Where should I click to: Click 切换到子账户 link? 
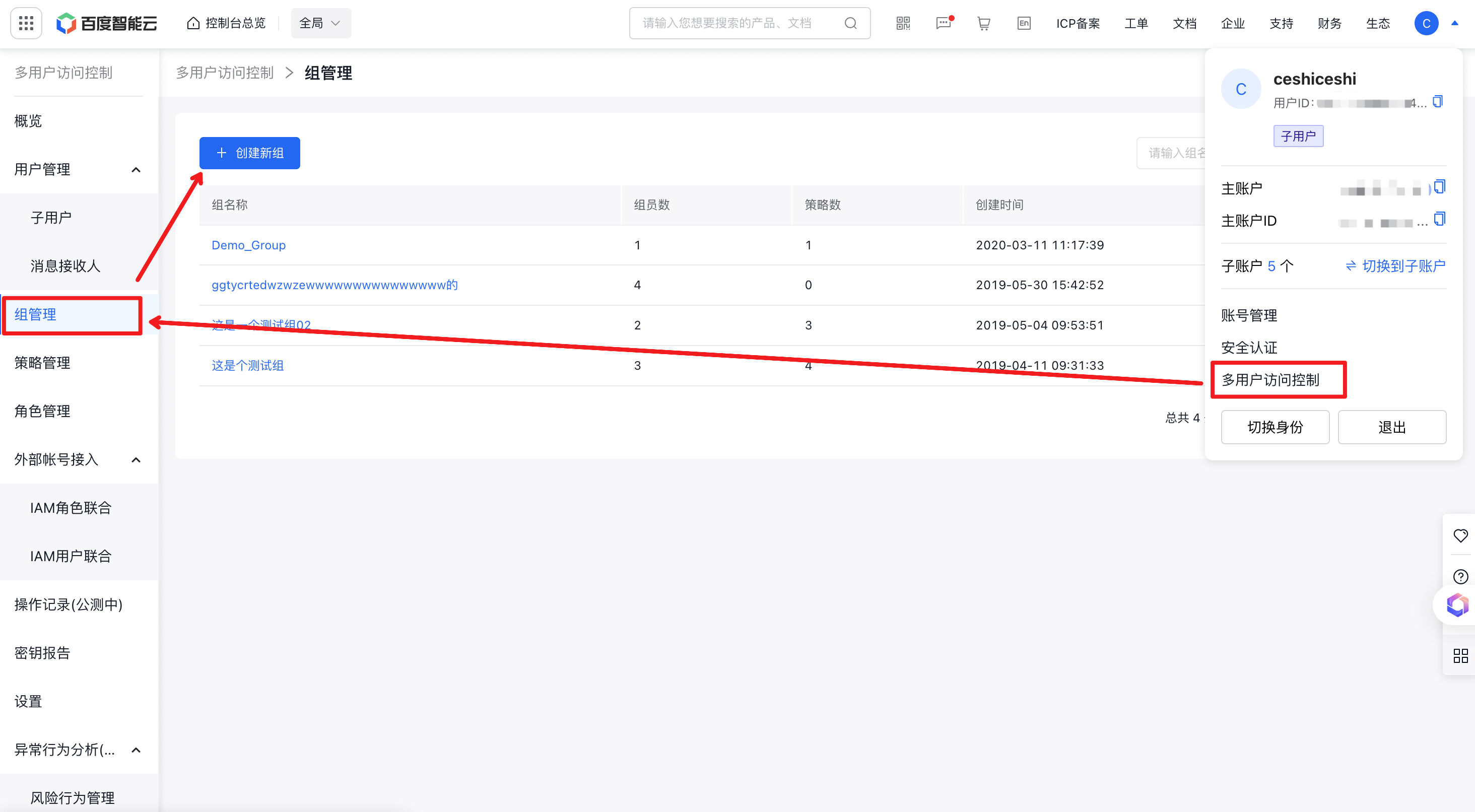pyautogui.click(x=1395, y=265)
